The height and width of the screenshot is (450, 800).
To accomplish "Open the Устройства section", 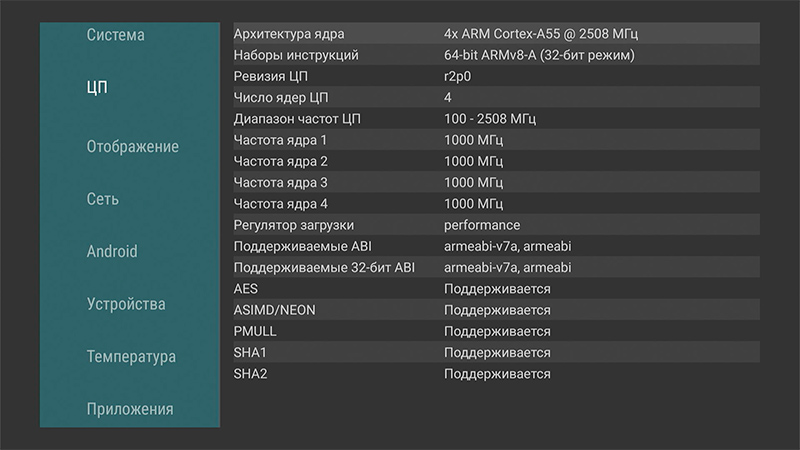I will pyautogui.click(x=126, y=304).
